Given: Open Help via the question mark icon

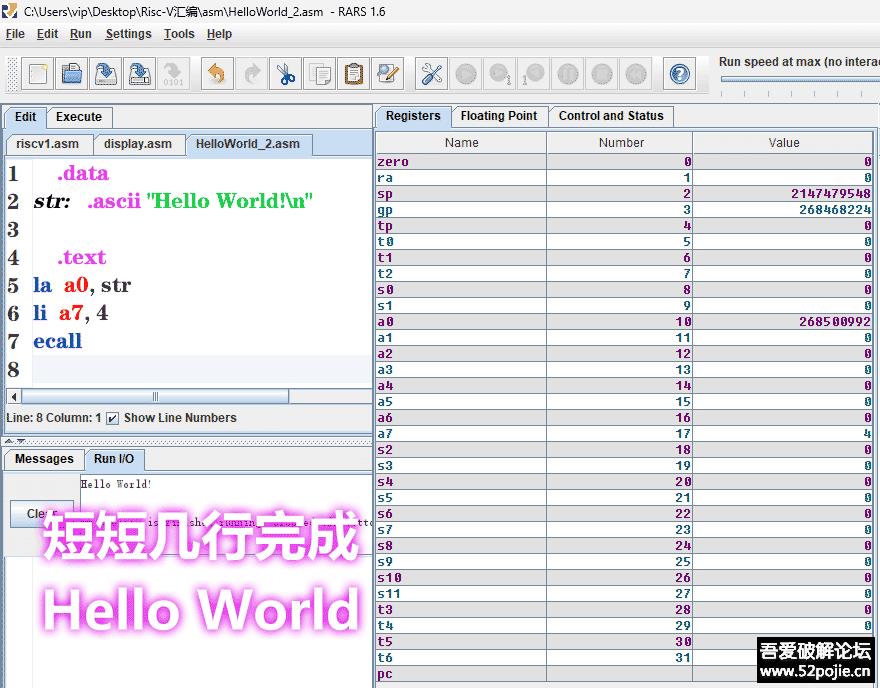Looking at the screenshot, I should click(679, 74).
